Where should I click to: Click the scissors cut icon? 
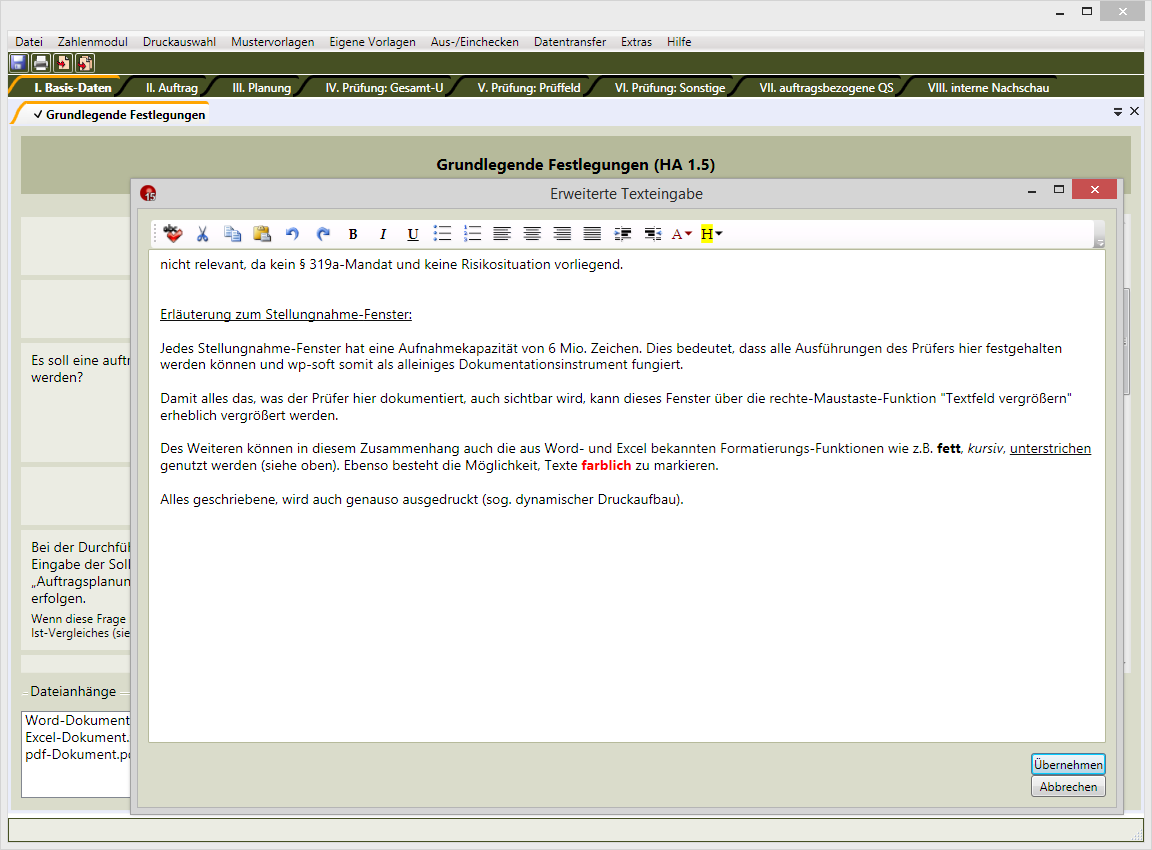(202, 234)
